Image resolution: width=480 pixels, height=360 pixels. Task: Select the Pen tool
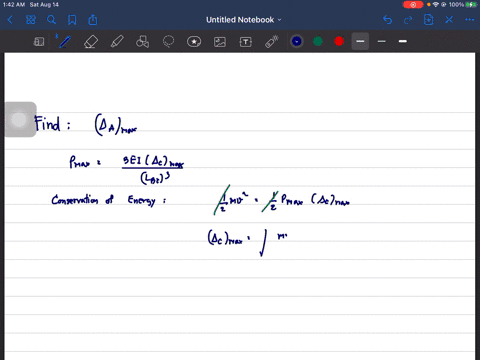click(65, 42)
